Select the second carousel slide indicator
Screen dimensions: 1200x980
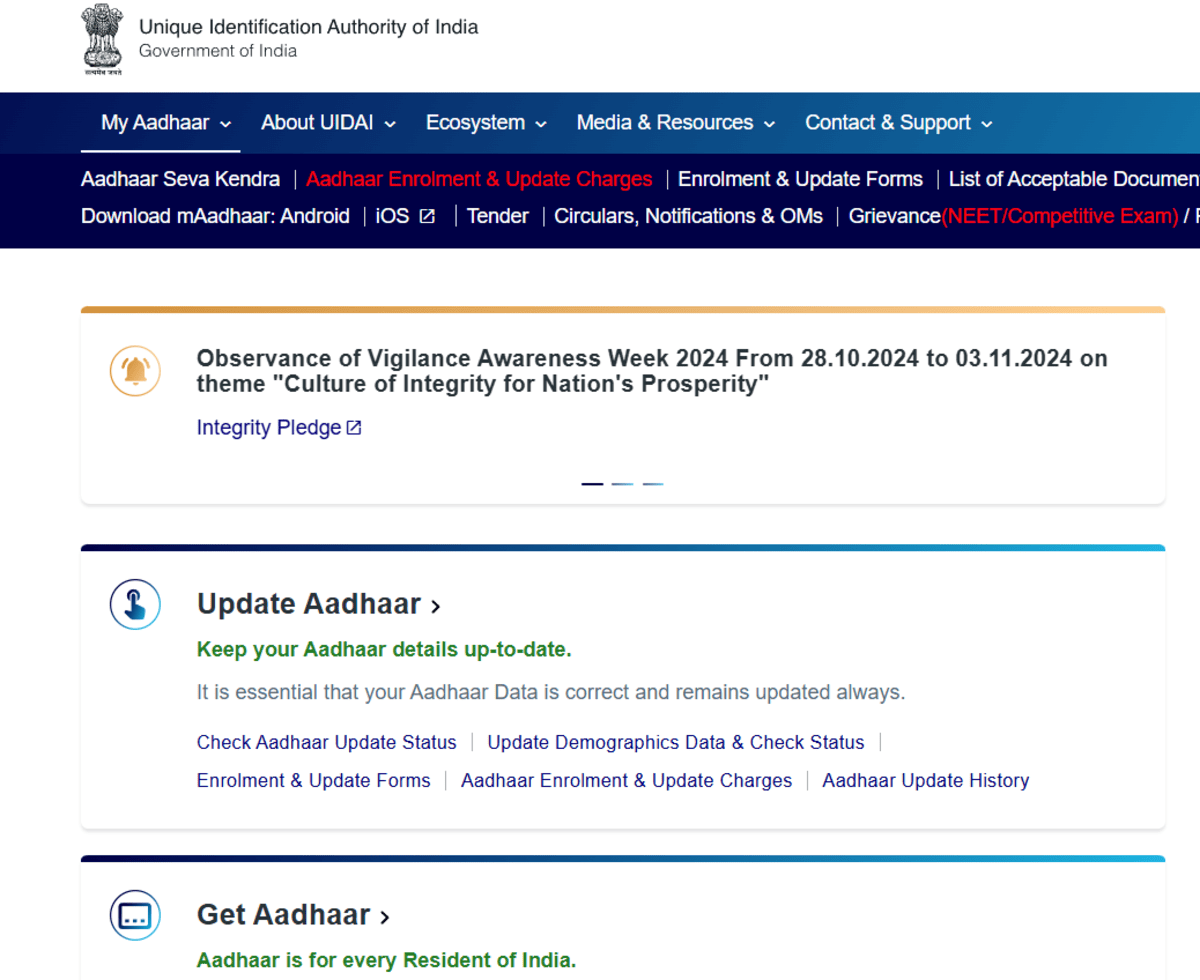point(622,484)
